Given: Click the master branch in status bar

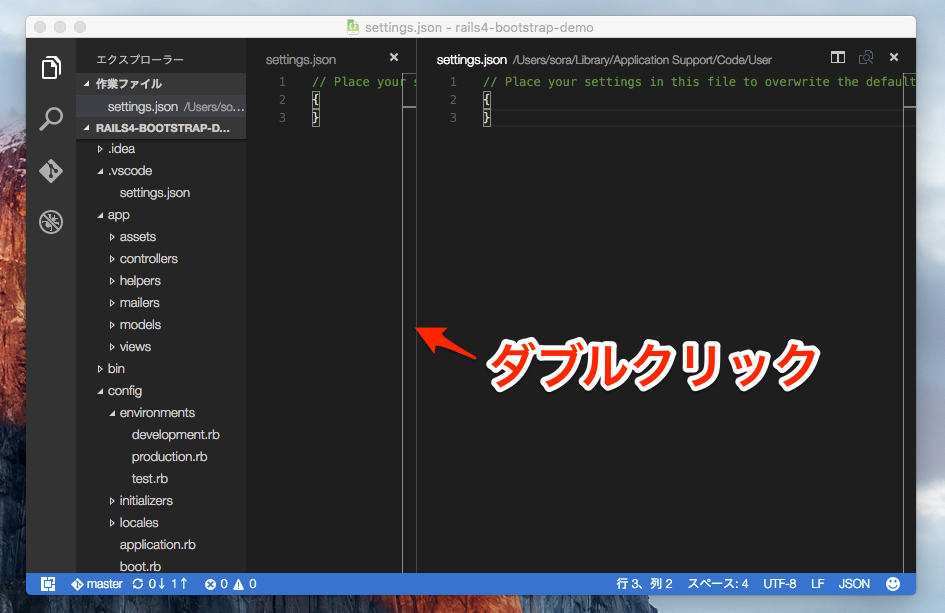Looking at the screenshot, I should coord(97,584).
